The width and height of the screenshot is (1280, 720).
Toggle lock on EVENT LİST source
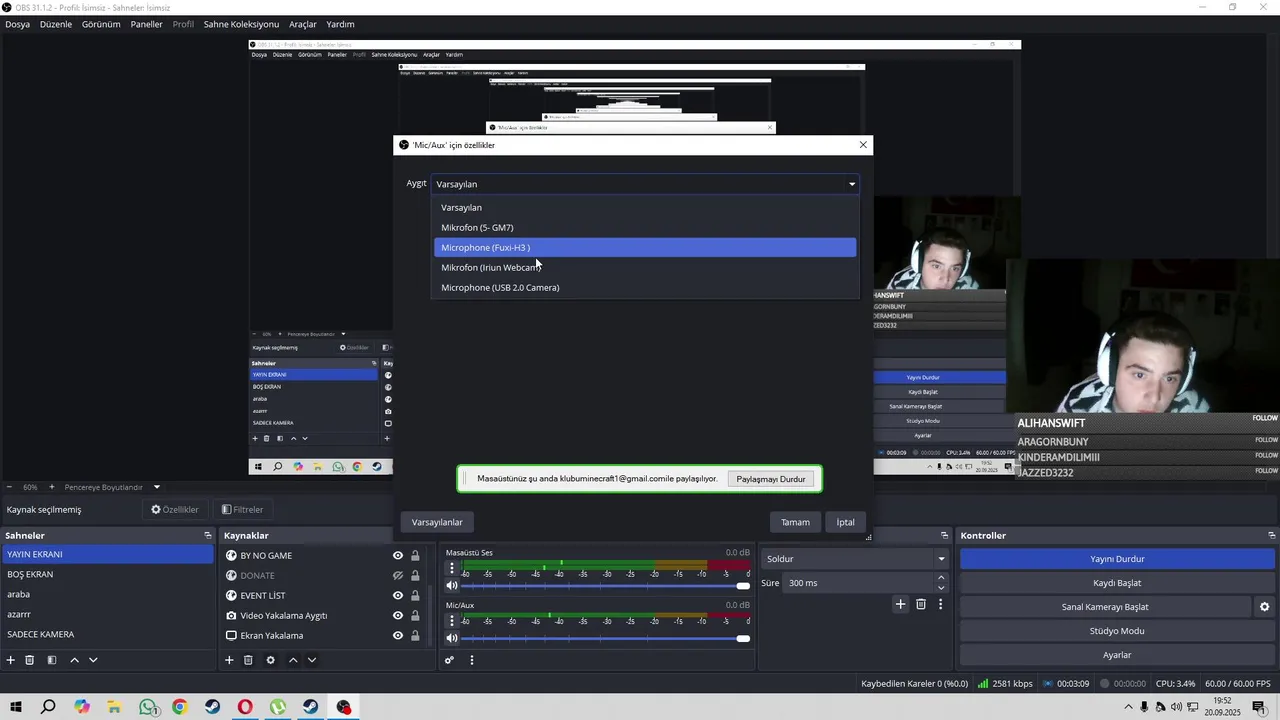415,596
